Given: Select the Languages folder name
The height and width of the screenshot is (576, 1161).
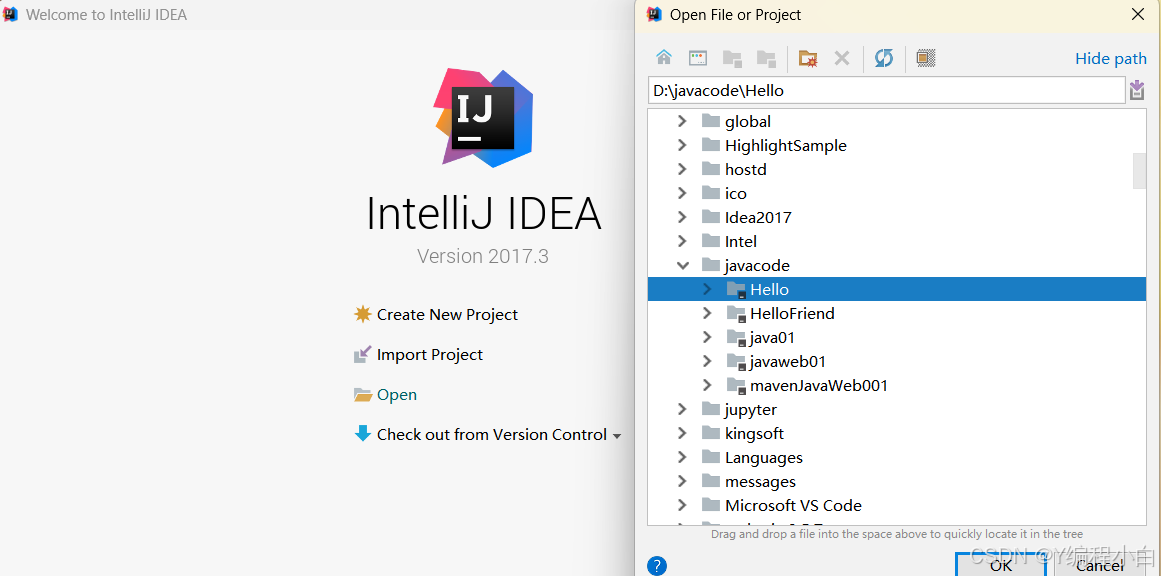Looking at the screenshot, I should click(x=763, y=458).
